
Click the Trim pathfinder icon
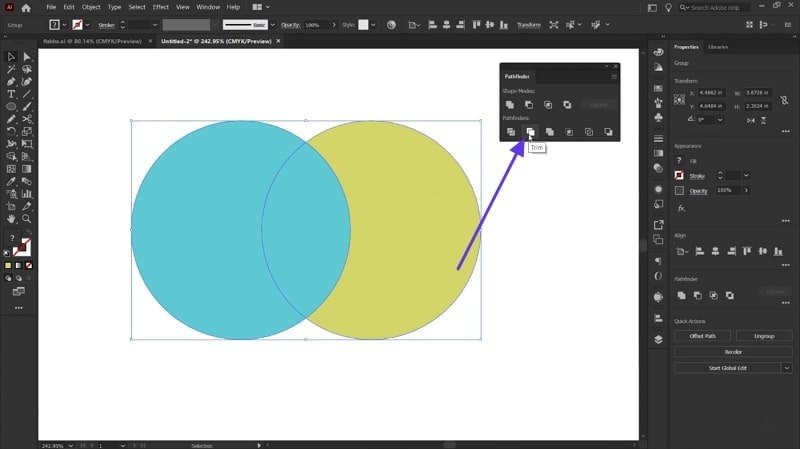(530, 132)
